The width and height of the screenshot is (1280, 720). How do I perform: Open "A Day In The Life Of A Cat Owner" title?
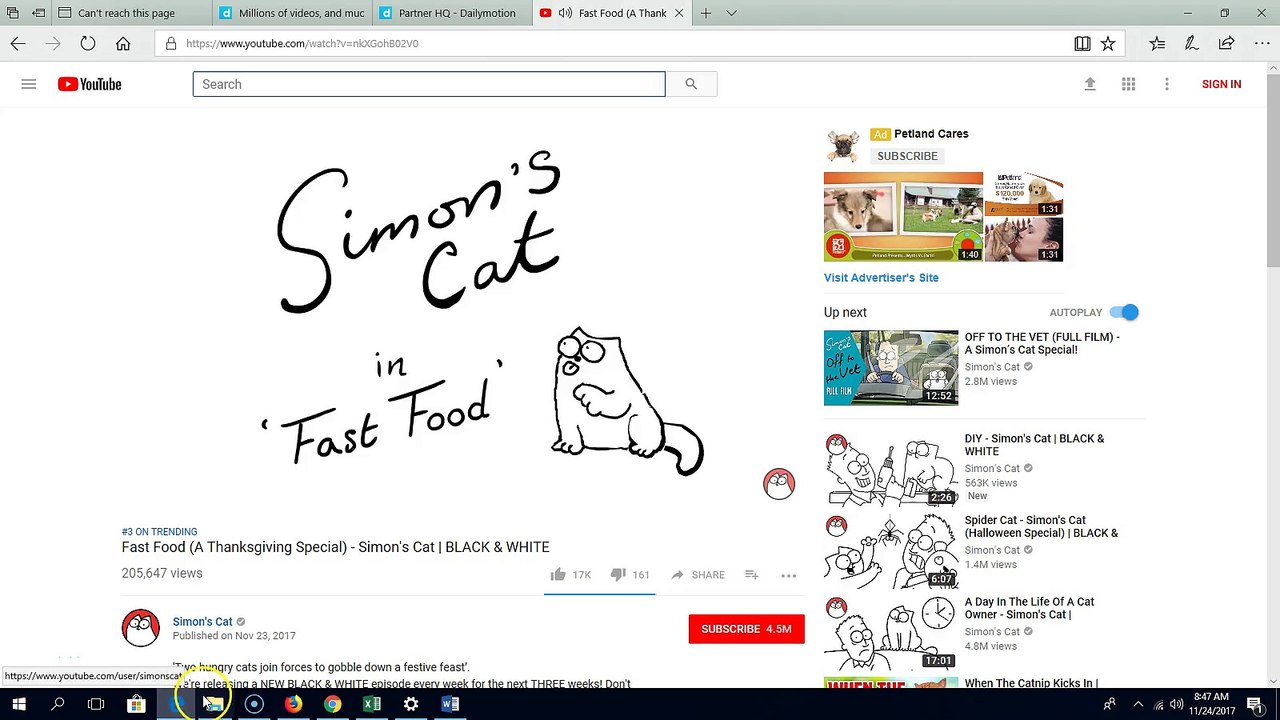[x=1029, y=608]
